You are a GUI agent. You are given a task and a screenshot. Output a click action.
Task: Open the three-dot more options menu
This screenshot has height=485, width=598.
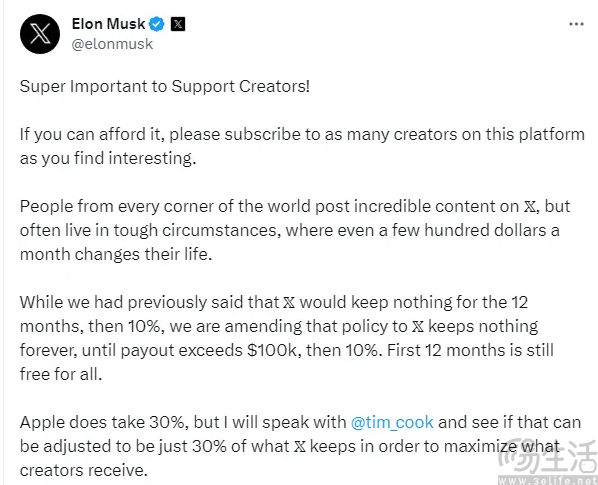576,24
